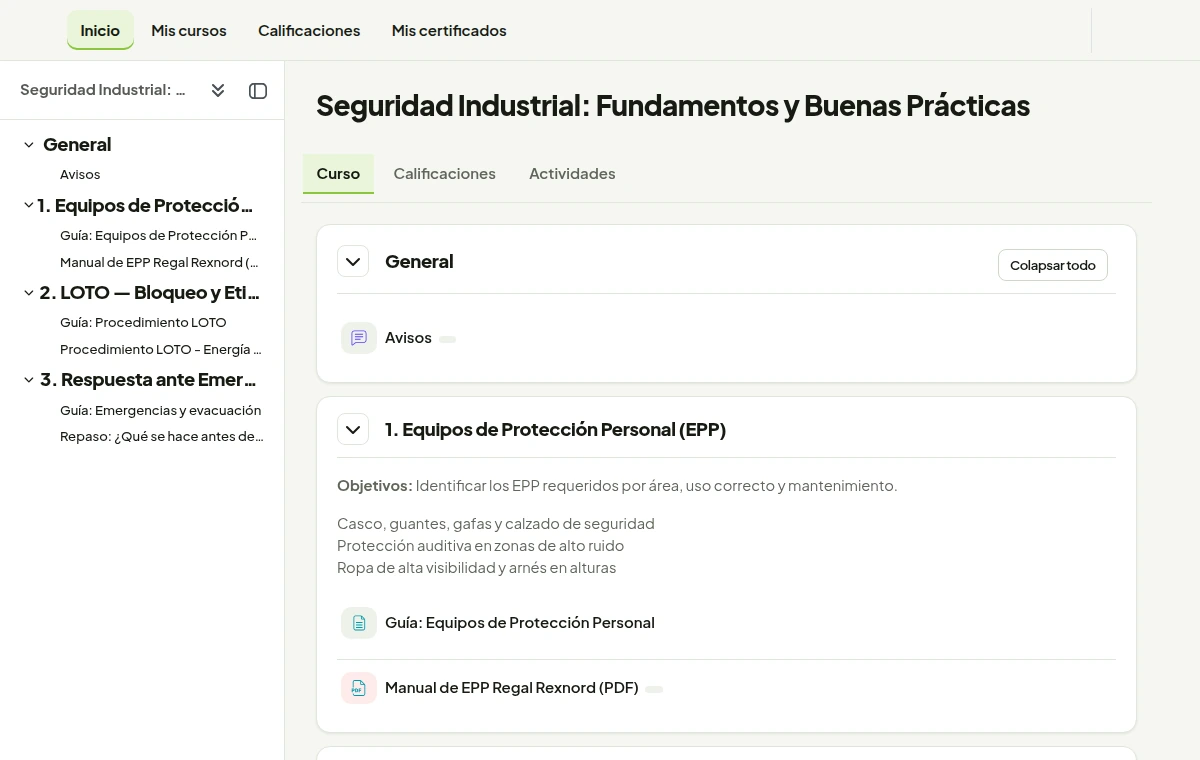Collapse sidebar section 1. Equipos de Protección
Viewport: 1200px width, 760px height.
(x=28, y=206)
